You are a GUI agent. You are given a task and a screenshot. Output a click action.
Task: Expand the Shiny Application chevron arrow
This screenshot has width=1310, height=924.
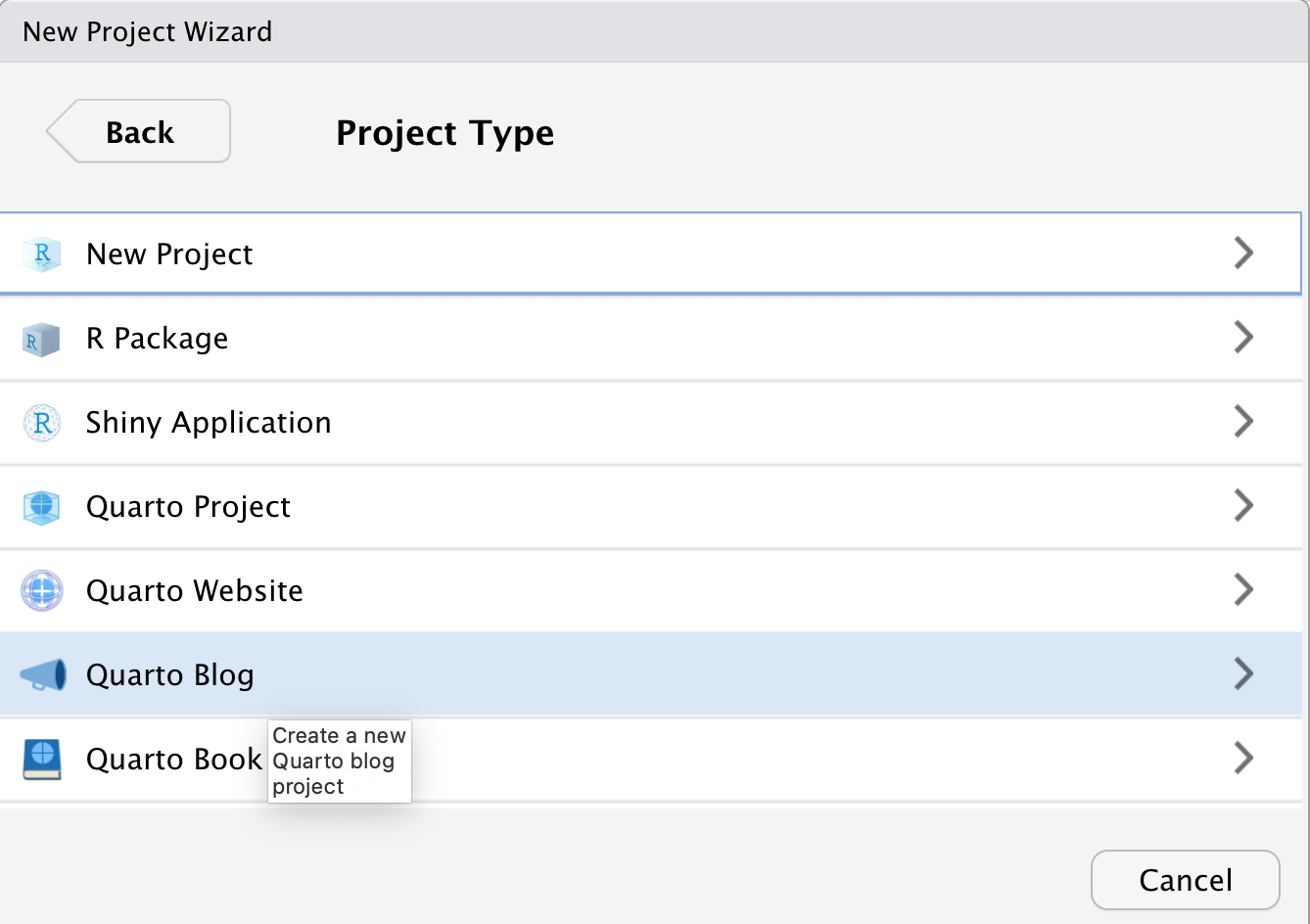[1243, 422]
